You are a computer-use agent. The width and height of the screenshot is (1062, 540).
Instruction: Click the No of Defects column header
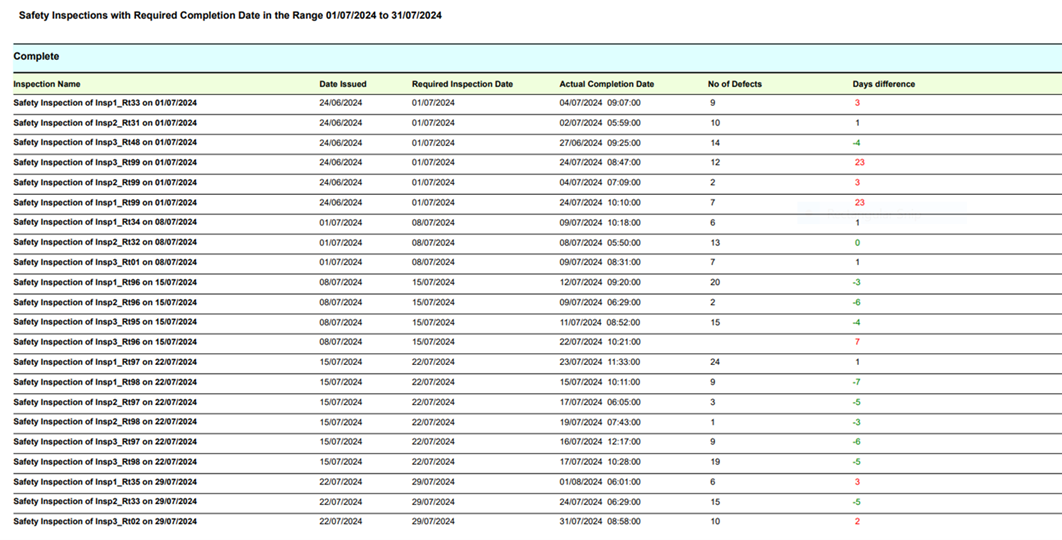click(x=735, y=84)
